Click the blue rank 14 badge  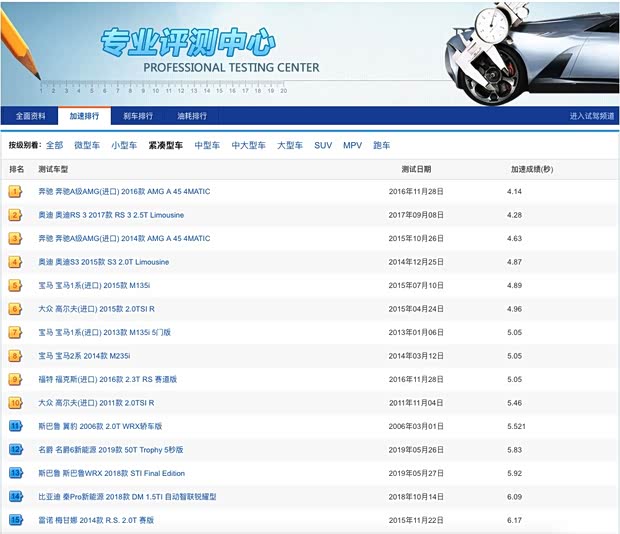click(x=16, y=497)
